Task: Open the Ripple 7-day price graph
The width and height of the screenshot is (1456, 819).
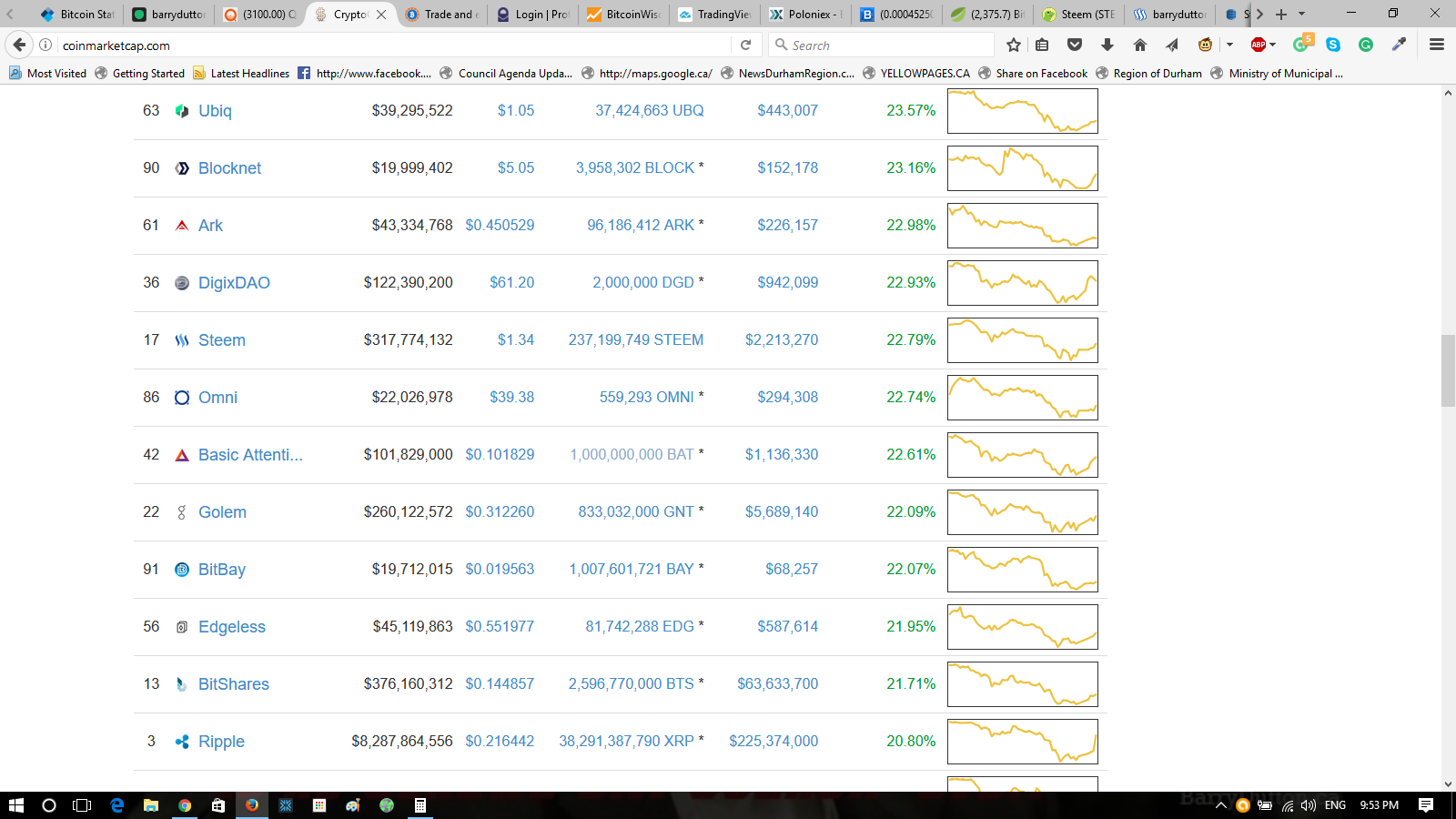Action: 1023,742
